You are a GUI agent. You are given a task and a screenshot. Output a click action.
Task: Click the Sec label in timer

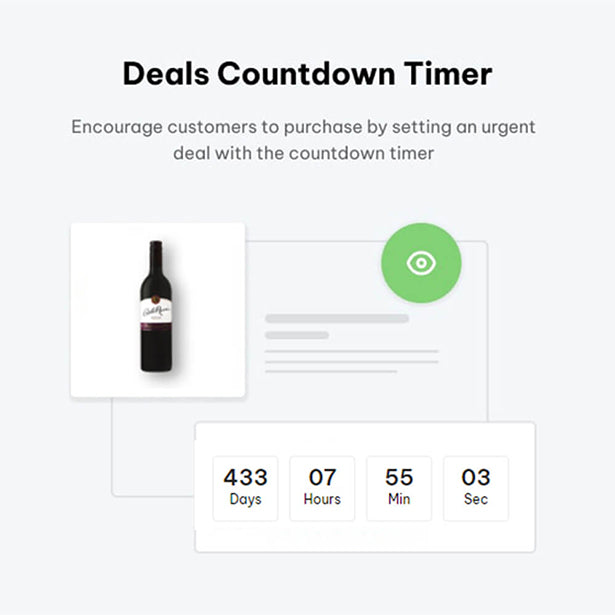[476, 499]
